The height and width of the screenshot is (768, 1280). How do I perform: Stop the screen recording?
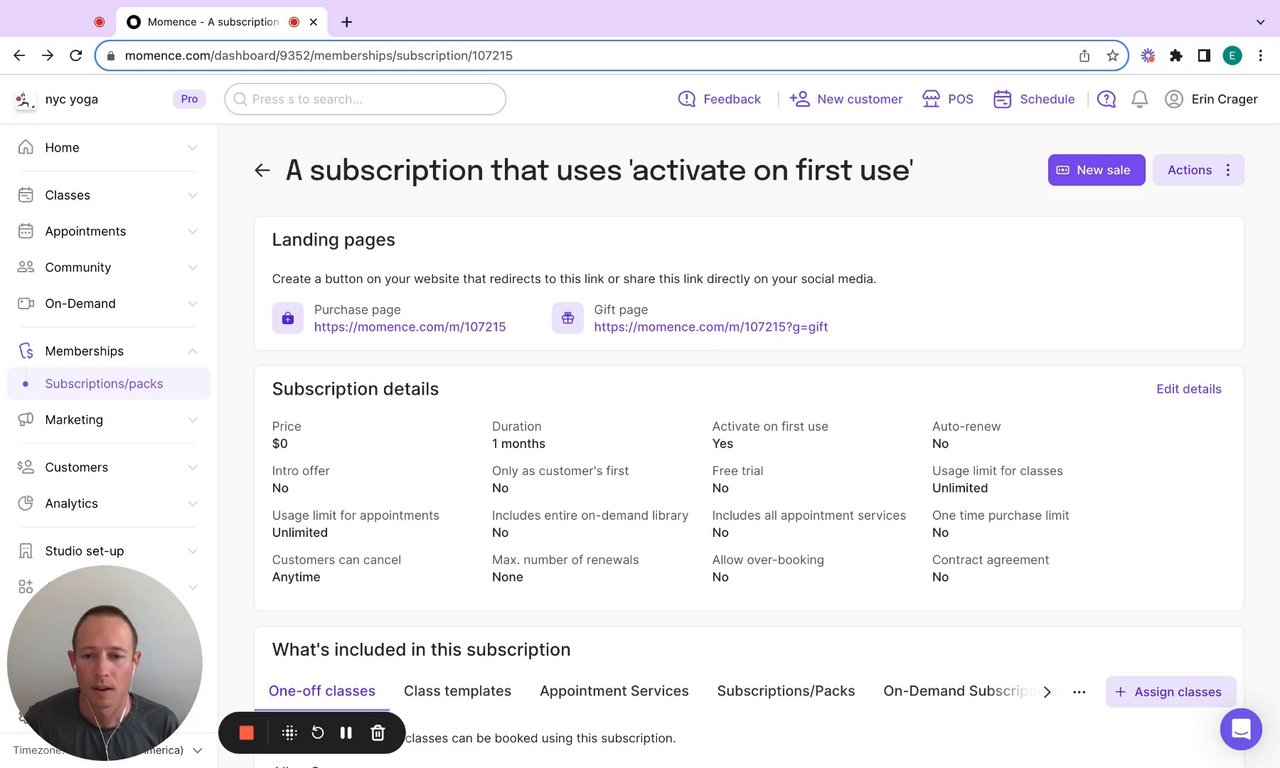246,733
